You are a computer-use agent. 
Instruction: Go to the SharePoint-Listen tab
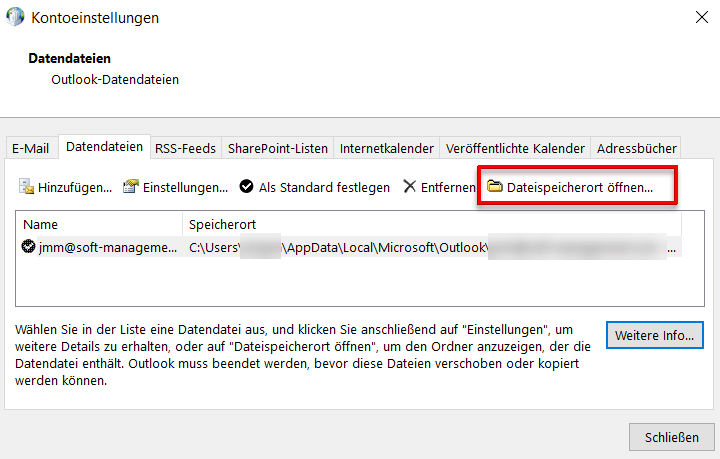(x=278, y=148)
